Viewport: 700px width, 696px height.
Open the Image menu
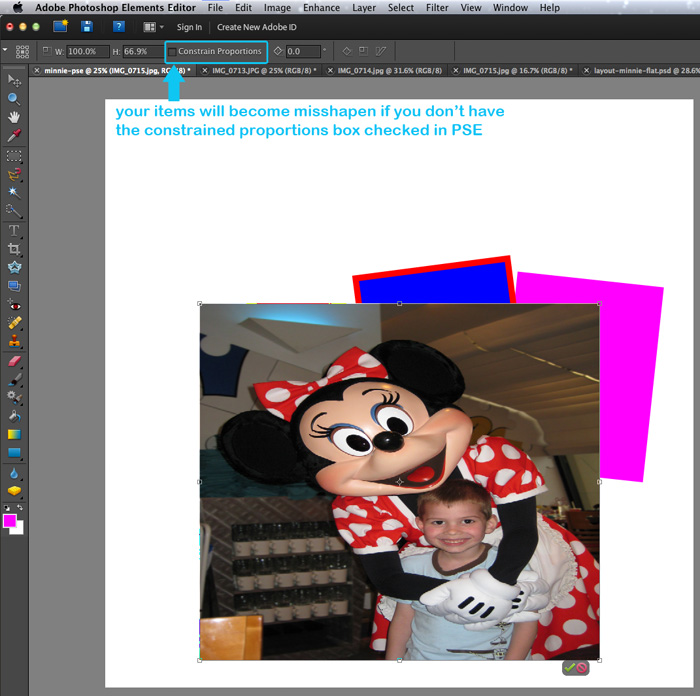[277, 8]
